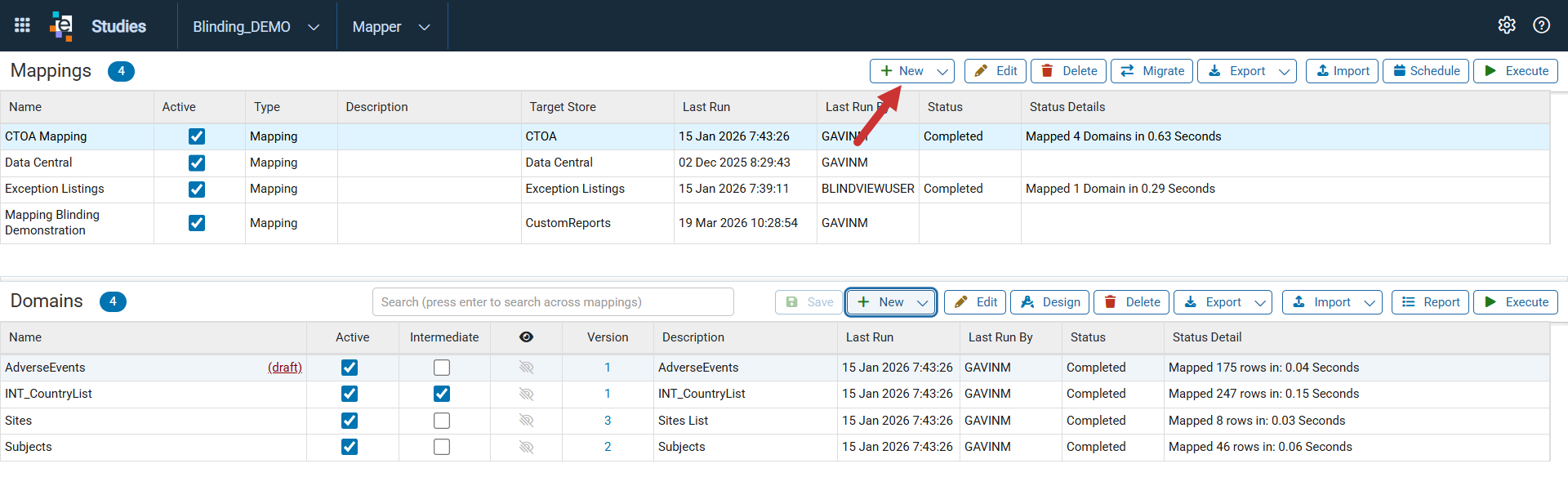Uncheck Intermediate for INT_CountryList domain
1568x495 pixels.
pyautogui.click(x=442, y=394)
